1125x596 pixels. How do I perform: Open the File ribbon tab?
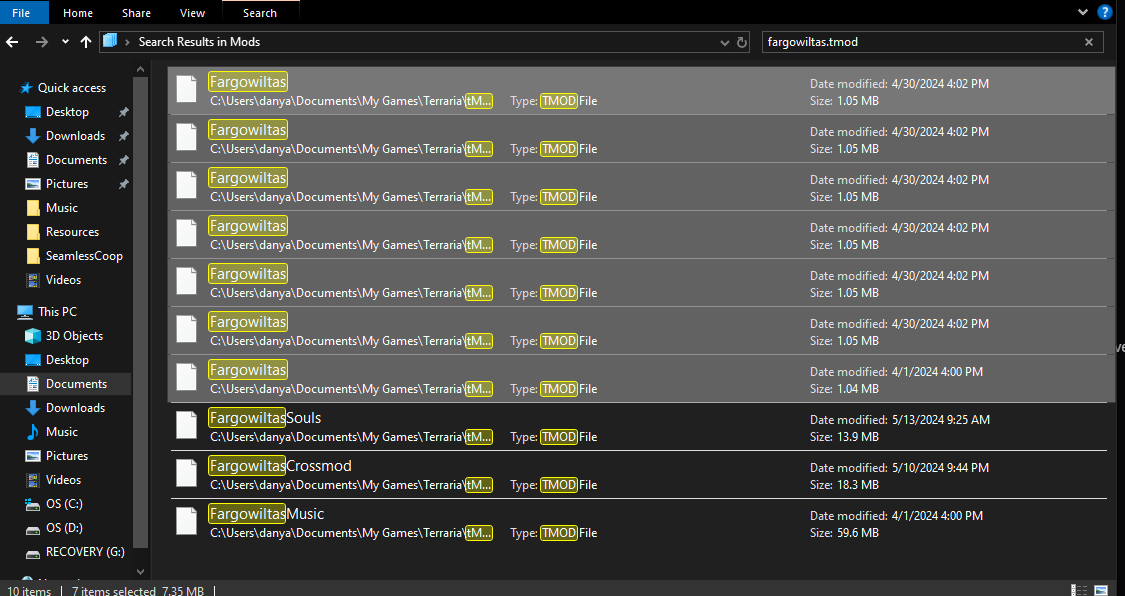(x=21, y=13)
